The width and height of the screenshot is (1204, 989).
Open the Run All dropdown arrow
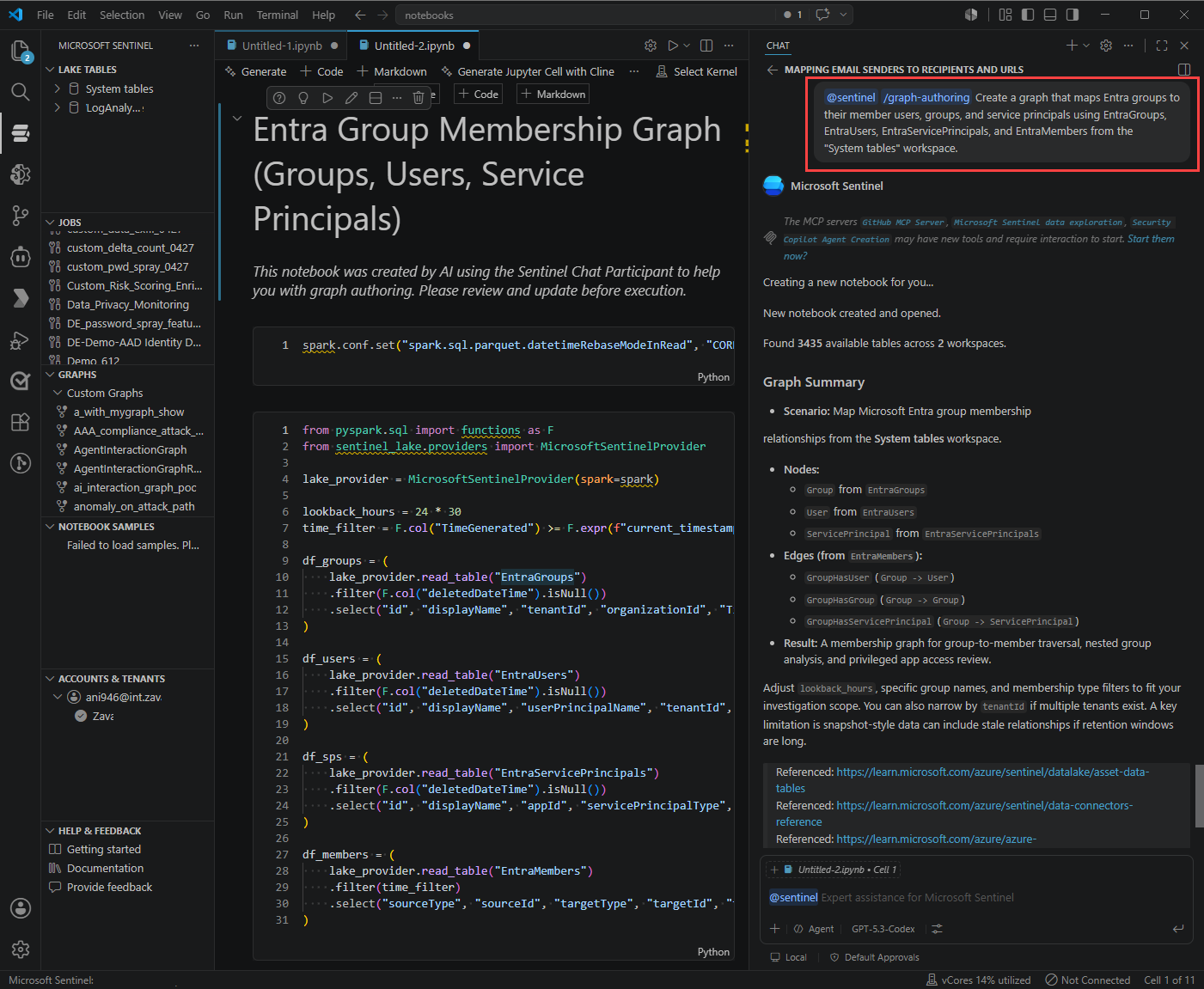point(687,46)
